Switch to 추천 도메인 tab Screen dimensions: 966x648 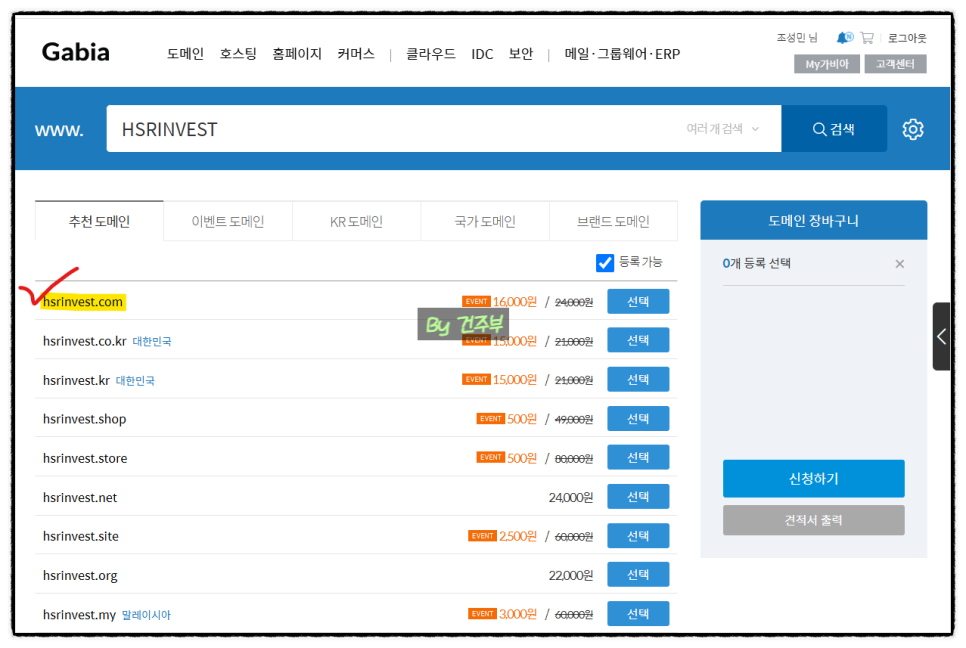click(x=99, y=221)
